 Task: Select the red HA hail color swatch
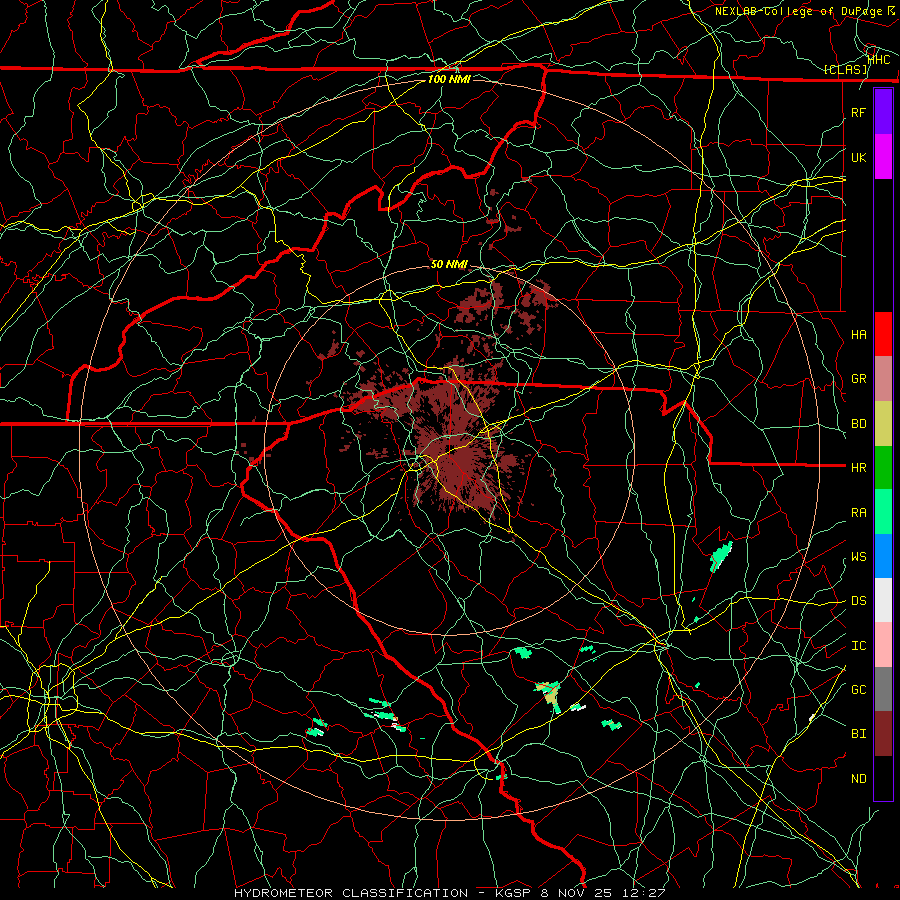pyautogui.click(x=883, y=334)
